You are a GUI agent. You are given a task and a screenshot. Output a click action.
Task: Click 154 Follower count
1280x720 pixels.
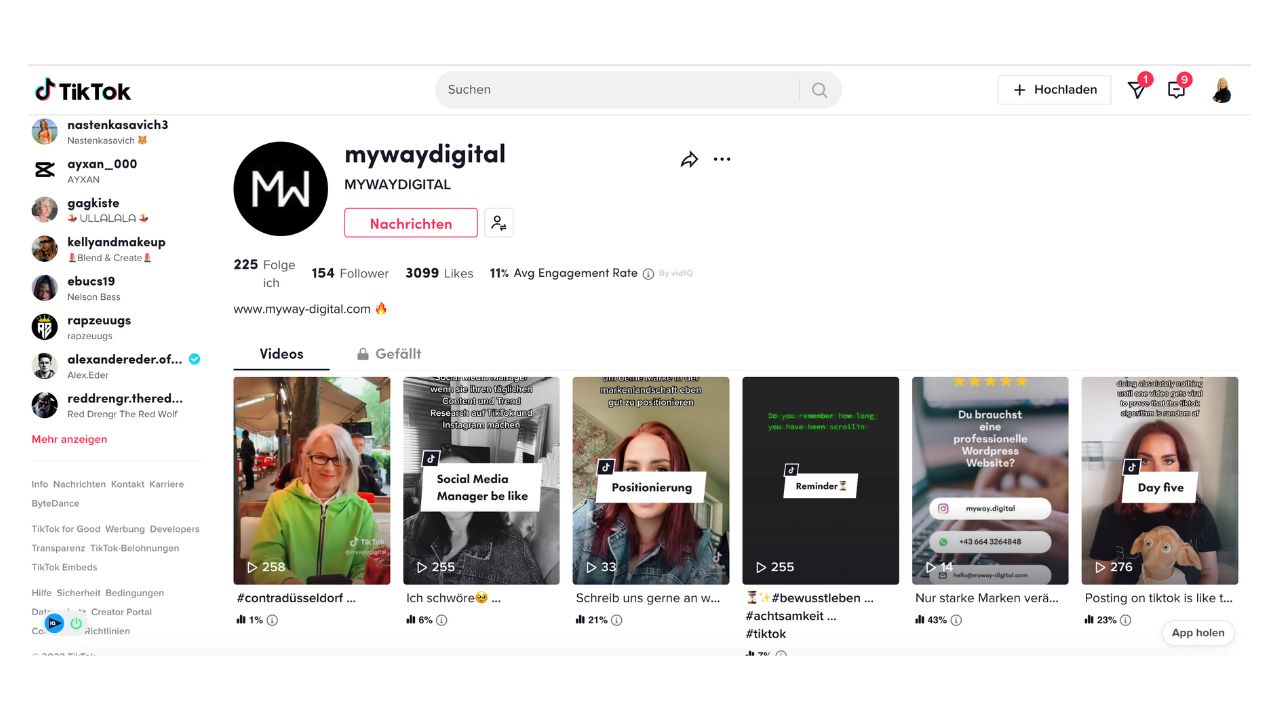(x=350, y=273)
